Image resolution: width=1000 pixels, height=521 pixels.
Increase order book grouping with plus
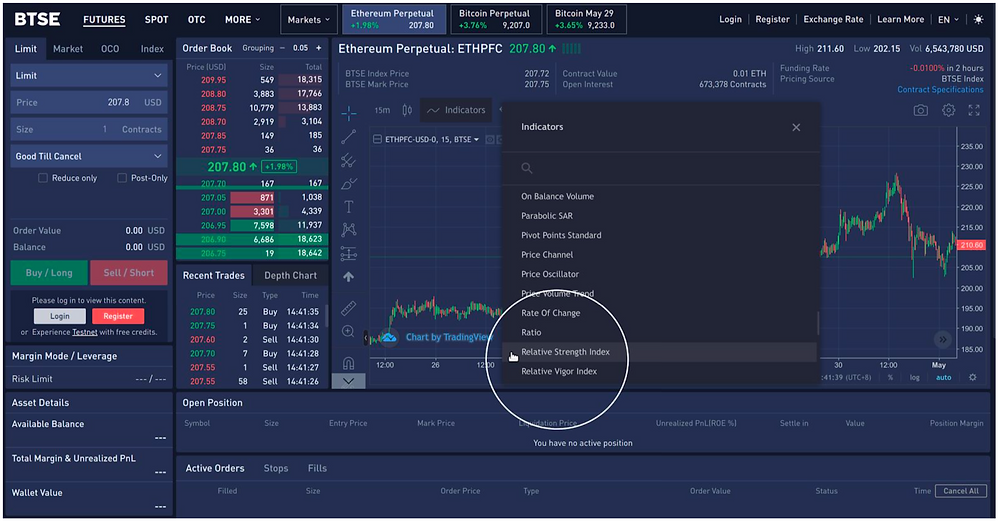coord(319,48)
